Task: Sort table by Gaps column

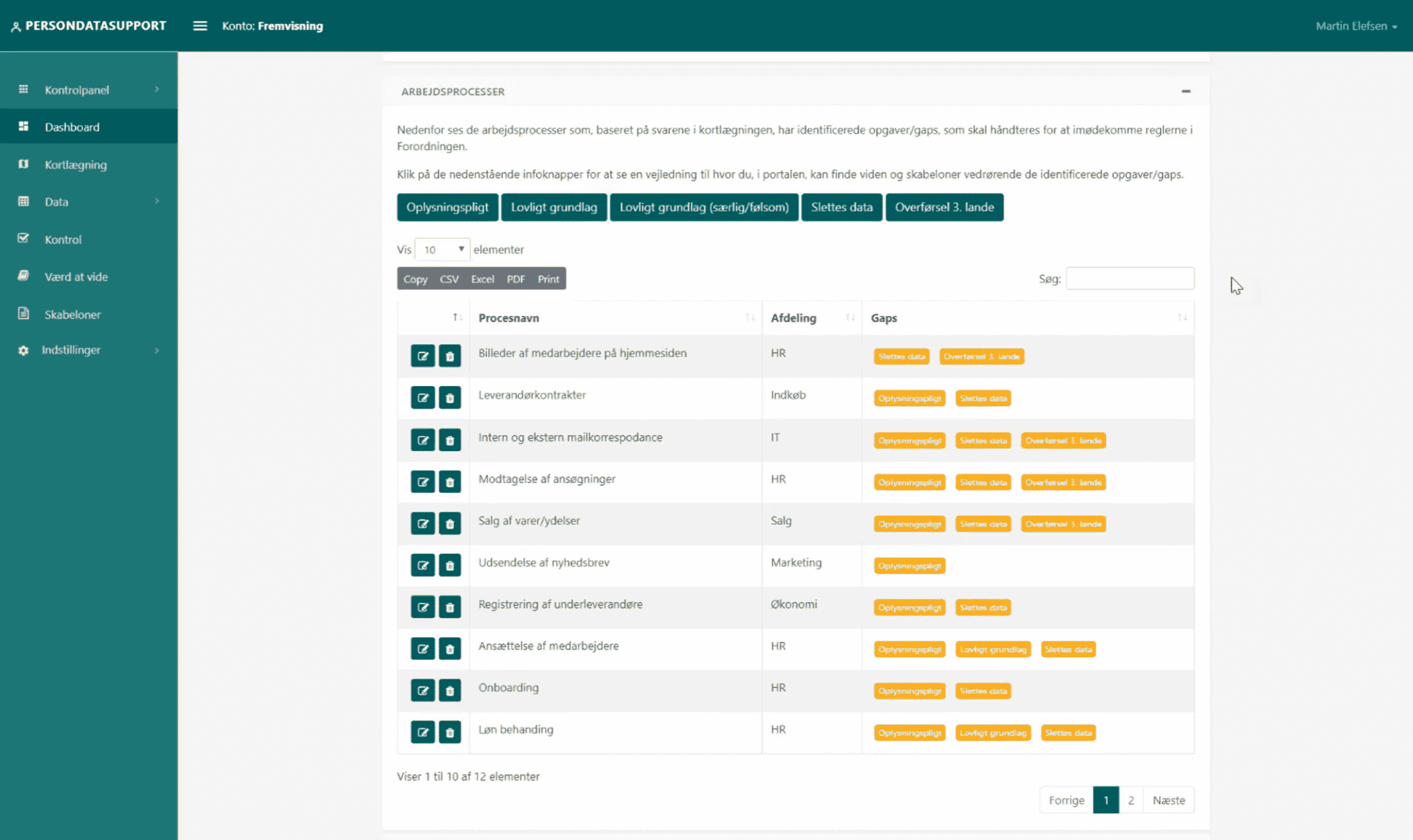Action: point(1028,318)
